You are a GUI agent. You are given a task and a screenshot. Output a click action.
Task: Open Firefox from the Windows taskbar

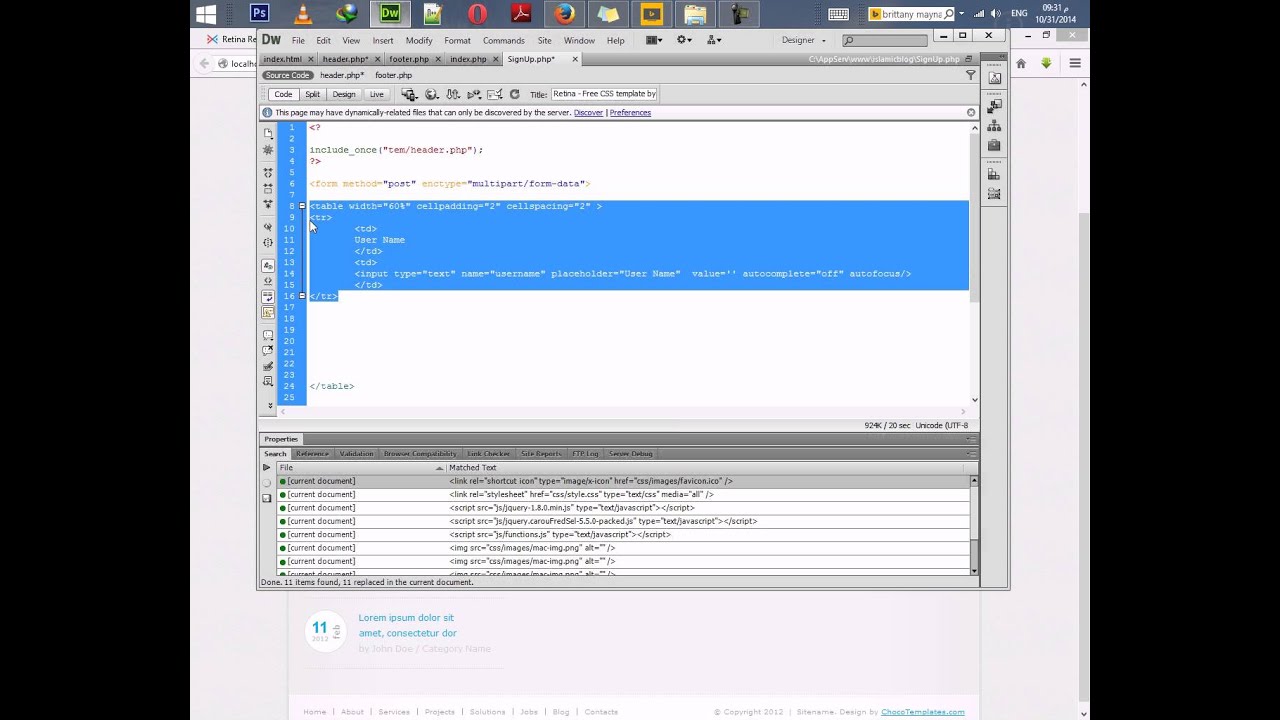(564, 13)
